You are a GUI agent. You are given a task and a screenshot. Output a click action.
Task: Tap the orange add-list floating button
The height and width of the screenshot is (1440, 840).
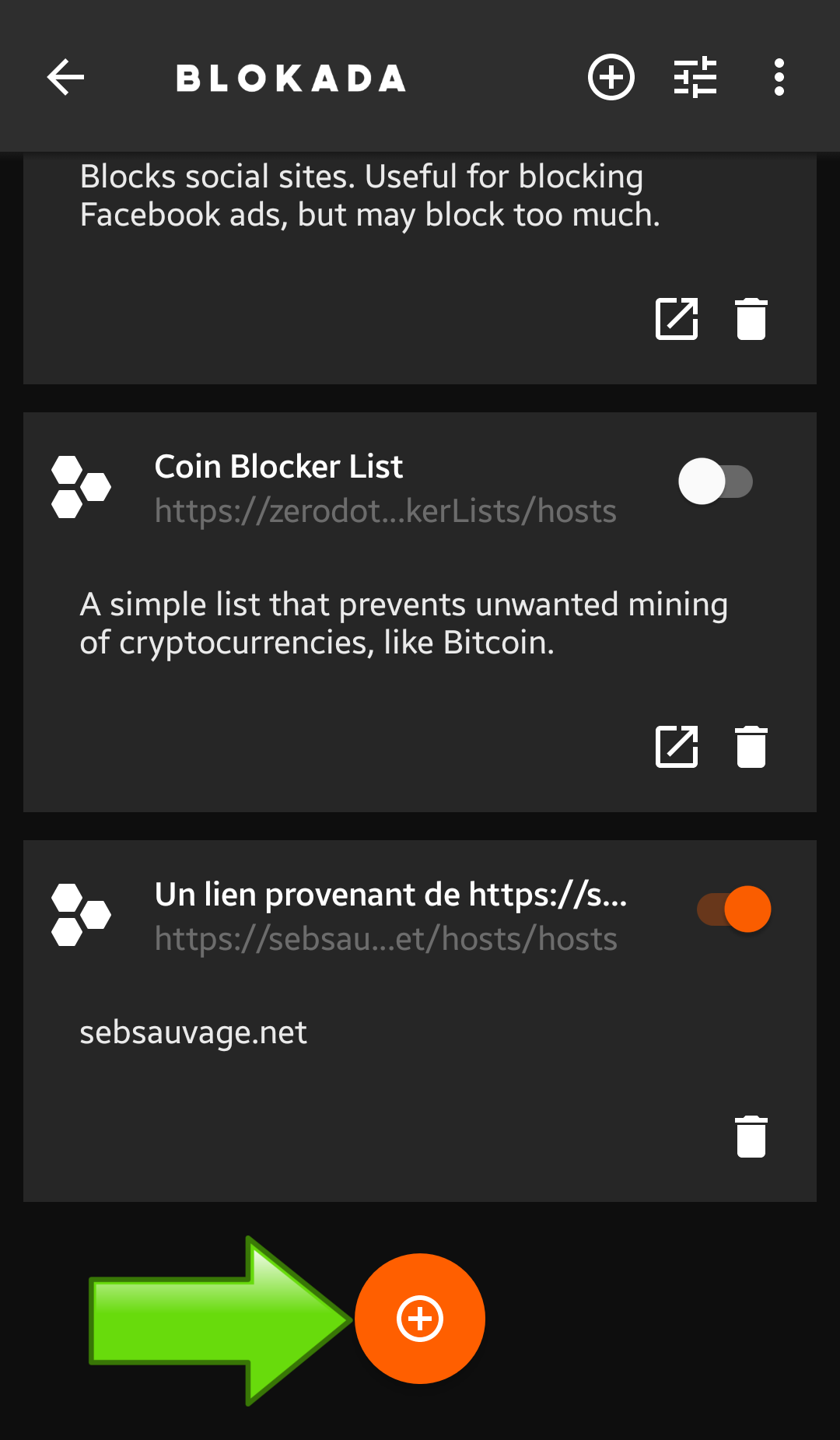(420, 1319)
